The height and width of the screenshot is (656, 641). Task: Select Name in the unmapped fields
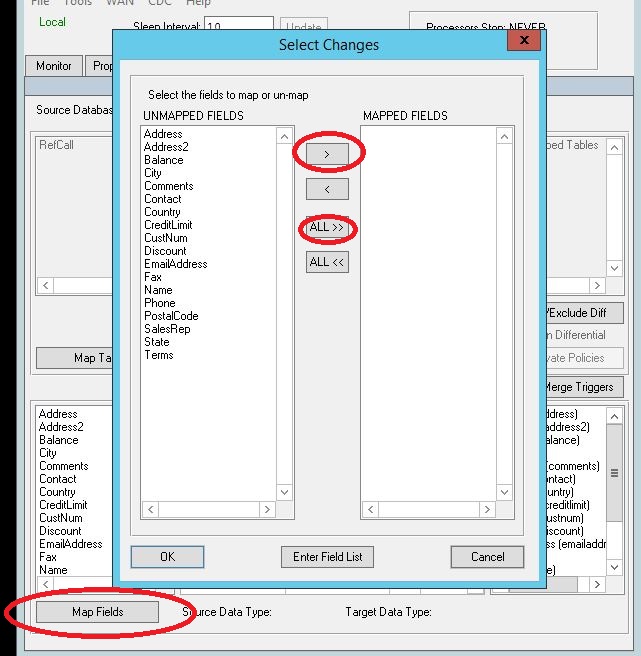click(158, 290)
